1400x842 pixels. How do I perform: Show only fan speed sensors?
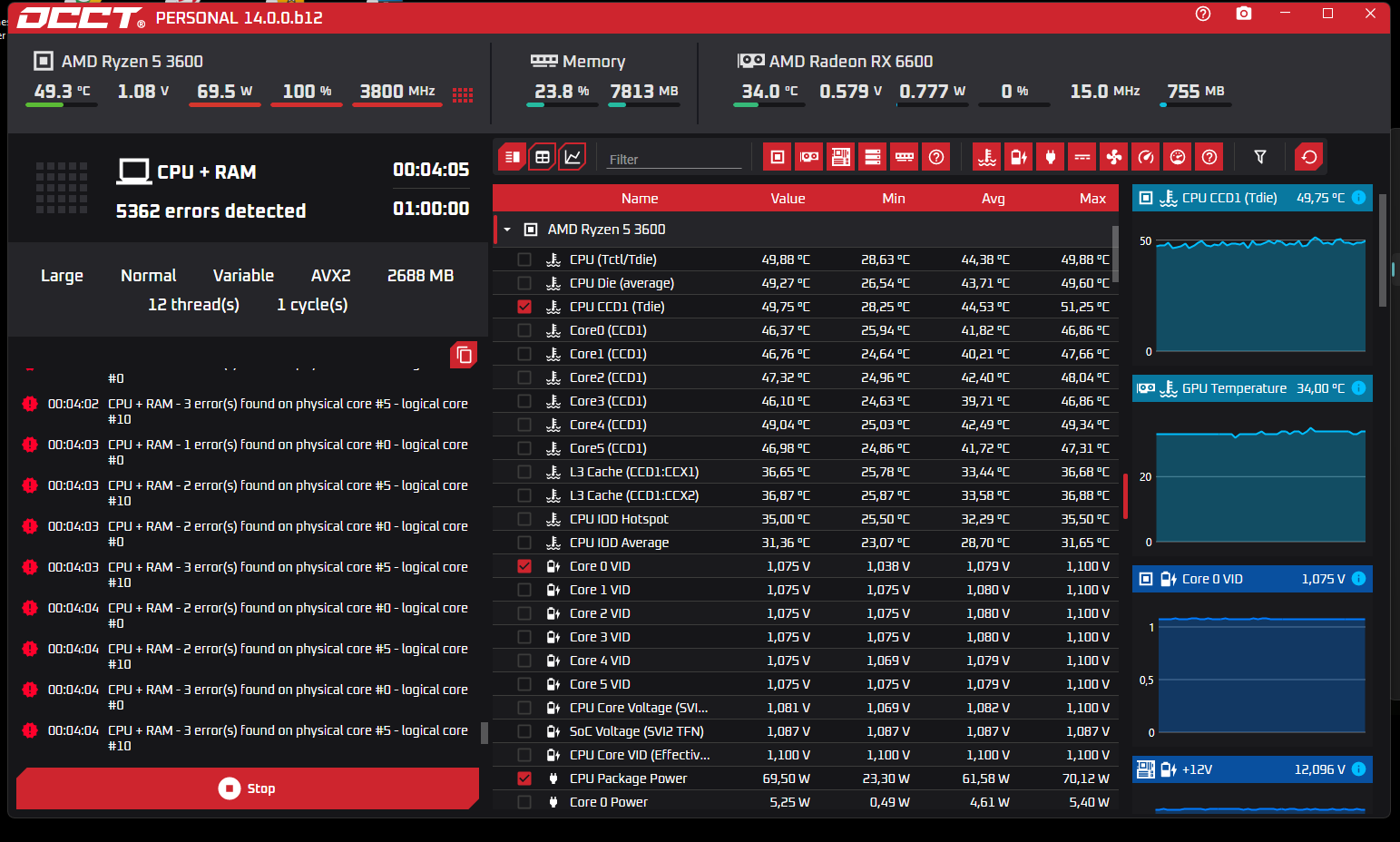pos(1114,157)
